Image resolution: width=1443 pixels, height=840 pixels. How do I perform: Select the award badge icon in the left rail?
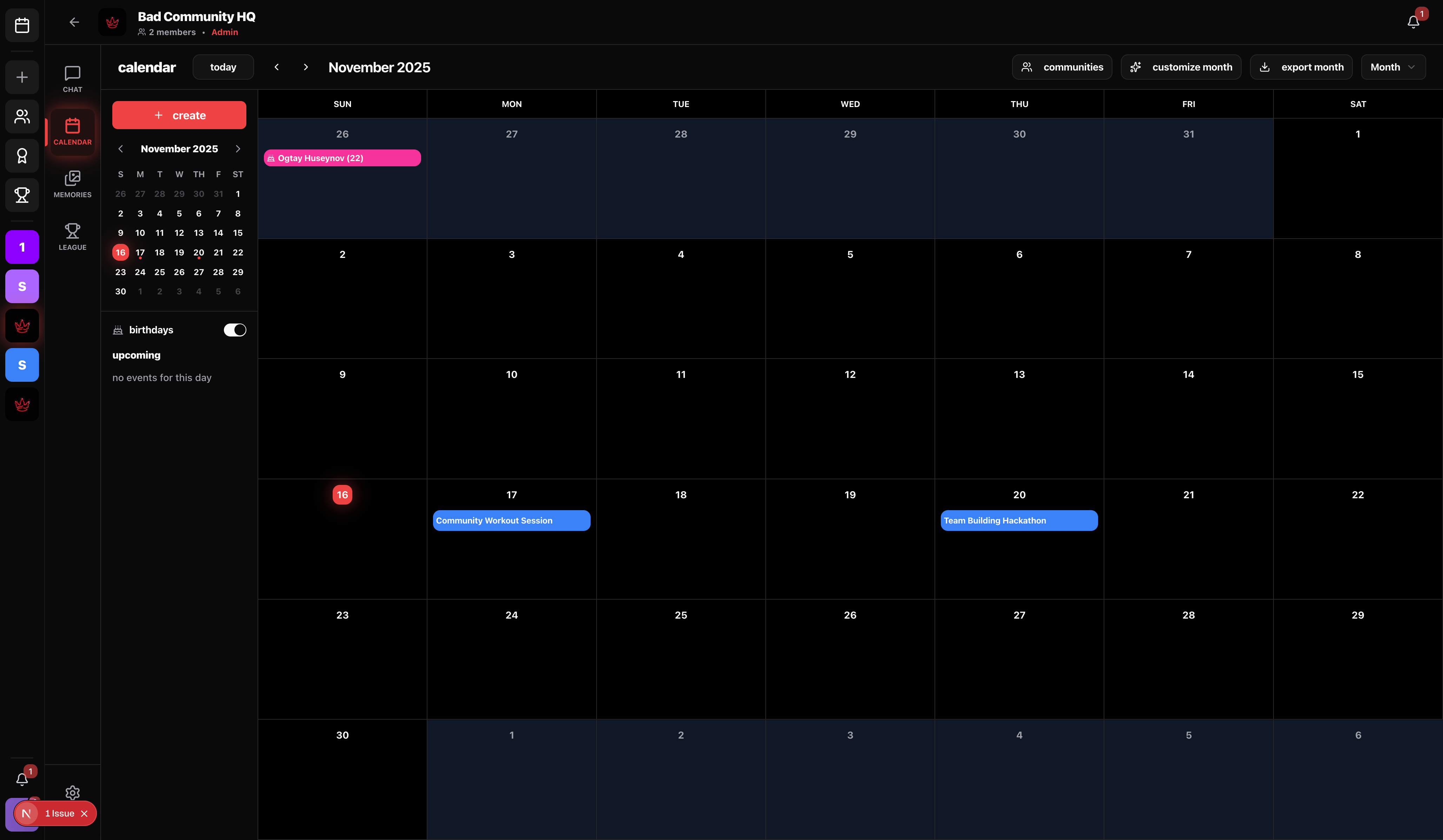tap(22, 156)
